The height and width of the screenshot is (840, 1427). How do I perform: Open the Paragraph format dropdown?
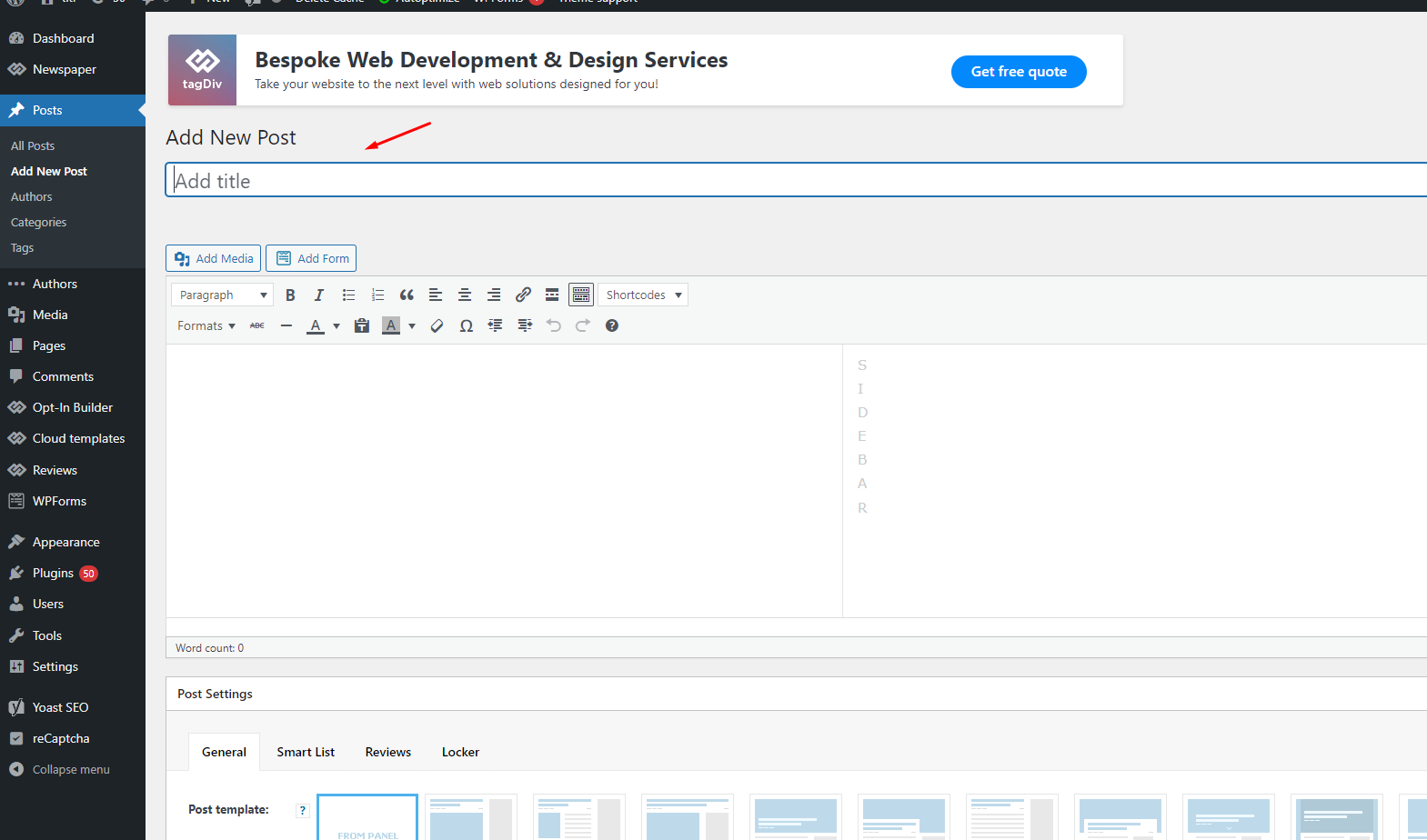click(222, 295)
